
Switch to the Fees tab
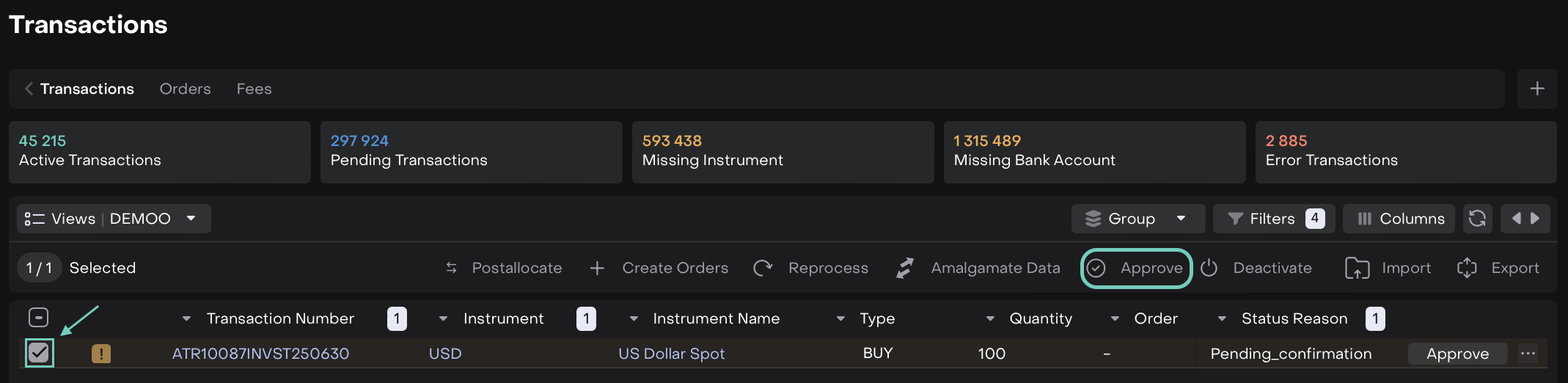coord(254,89)
